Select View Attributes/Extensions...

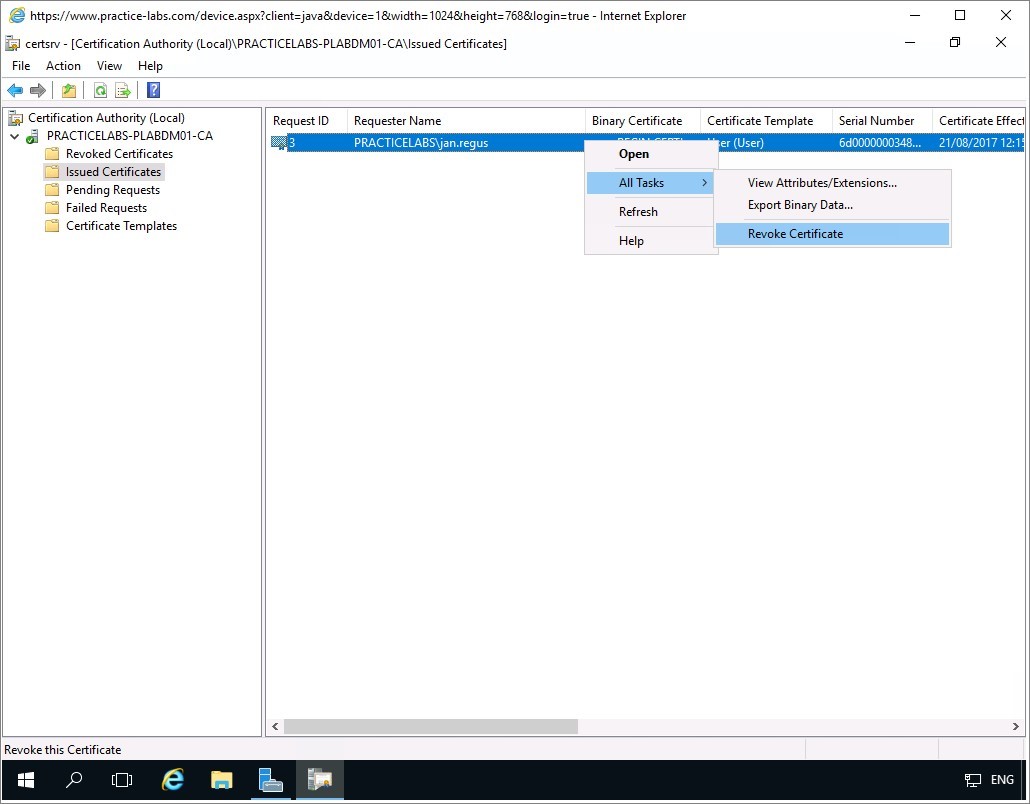coord(832,183)
